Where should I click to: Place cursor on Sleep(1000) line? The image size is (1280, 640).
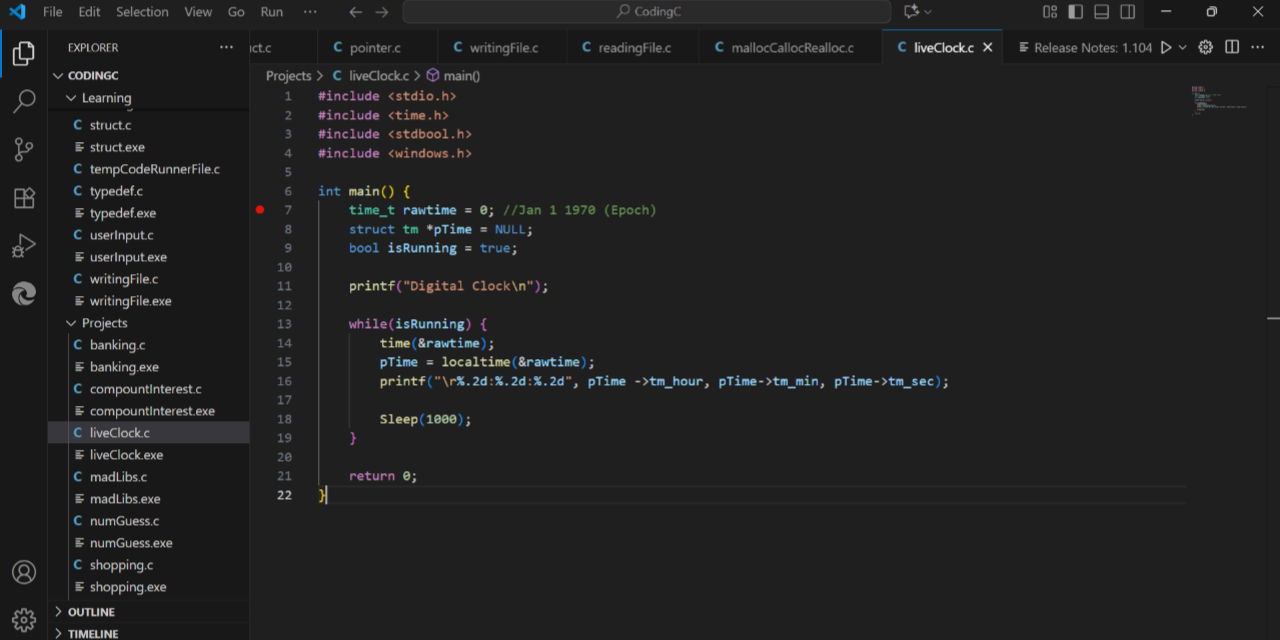coord(425,419)
